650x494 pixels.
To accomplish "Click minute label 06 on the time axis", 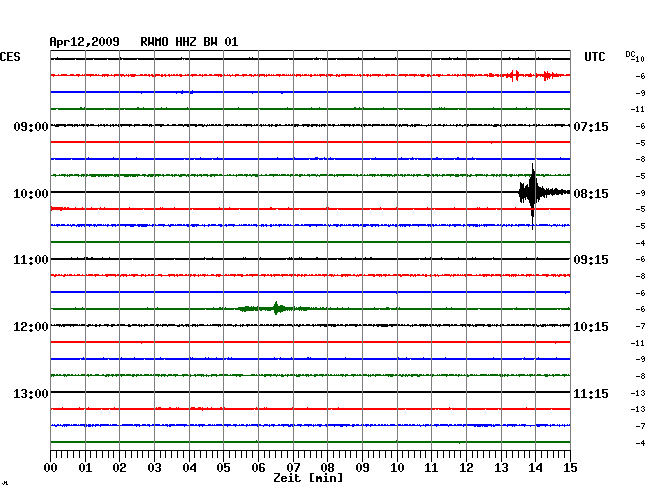I will pos(258,468).
